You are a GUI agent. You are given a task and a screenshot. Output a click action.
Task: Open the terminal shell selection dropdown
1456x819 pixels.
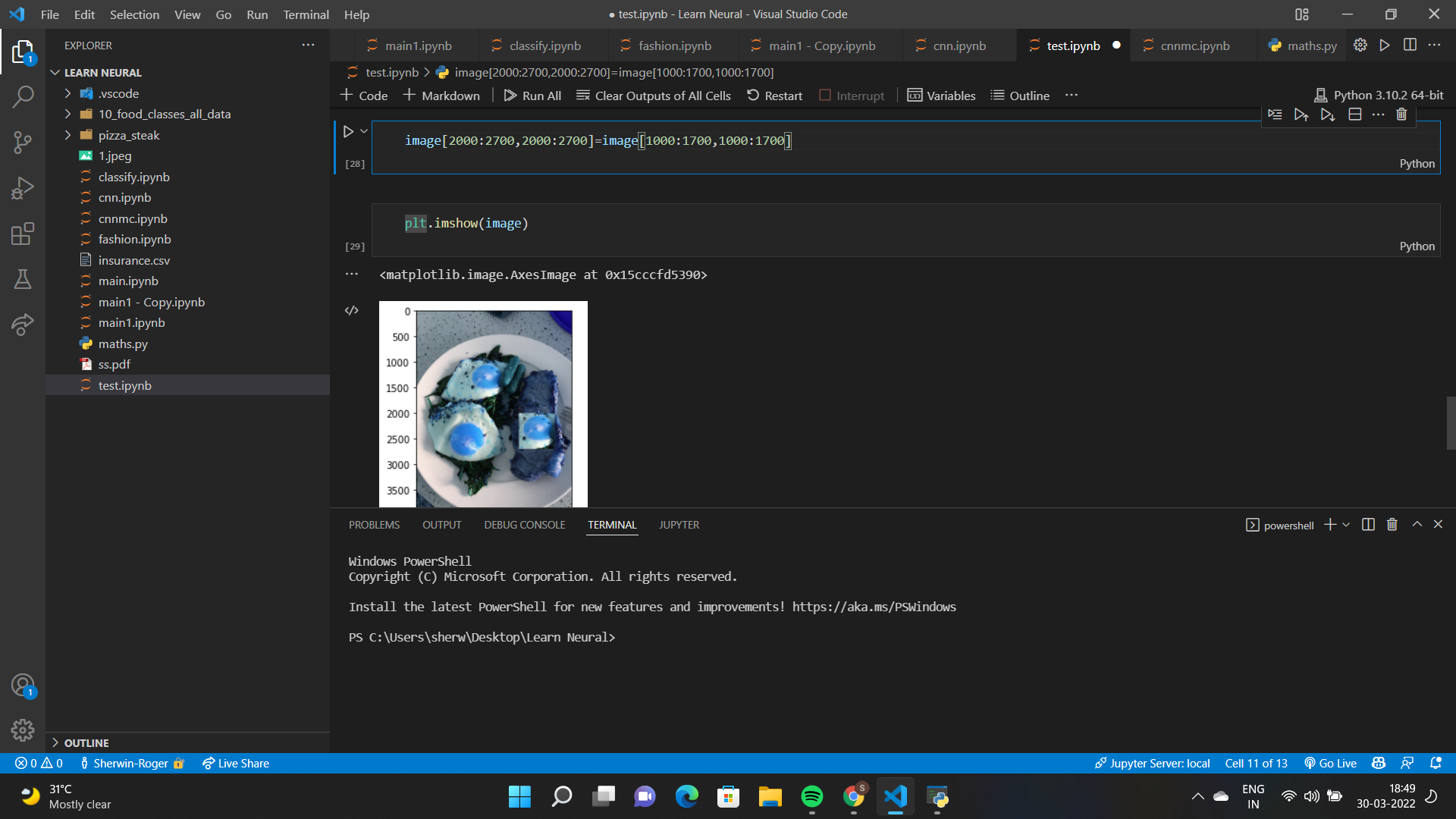pos(1345,524)
